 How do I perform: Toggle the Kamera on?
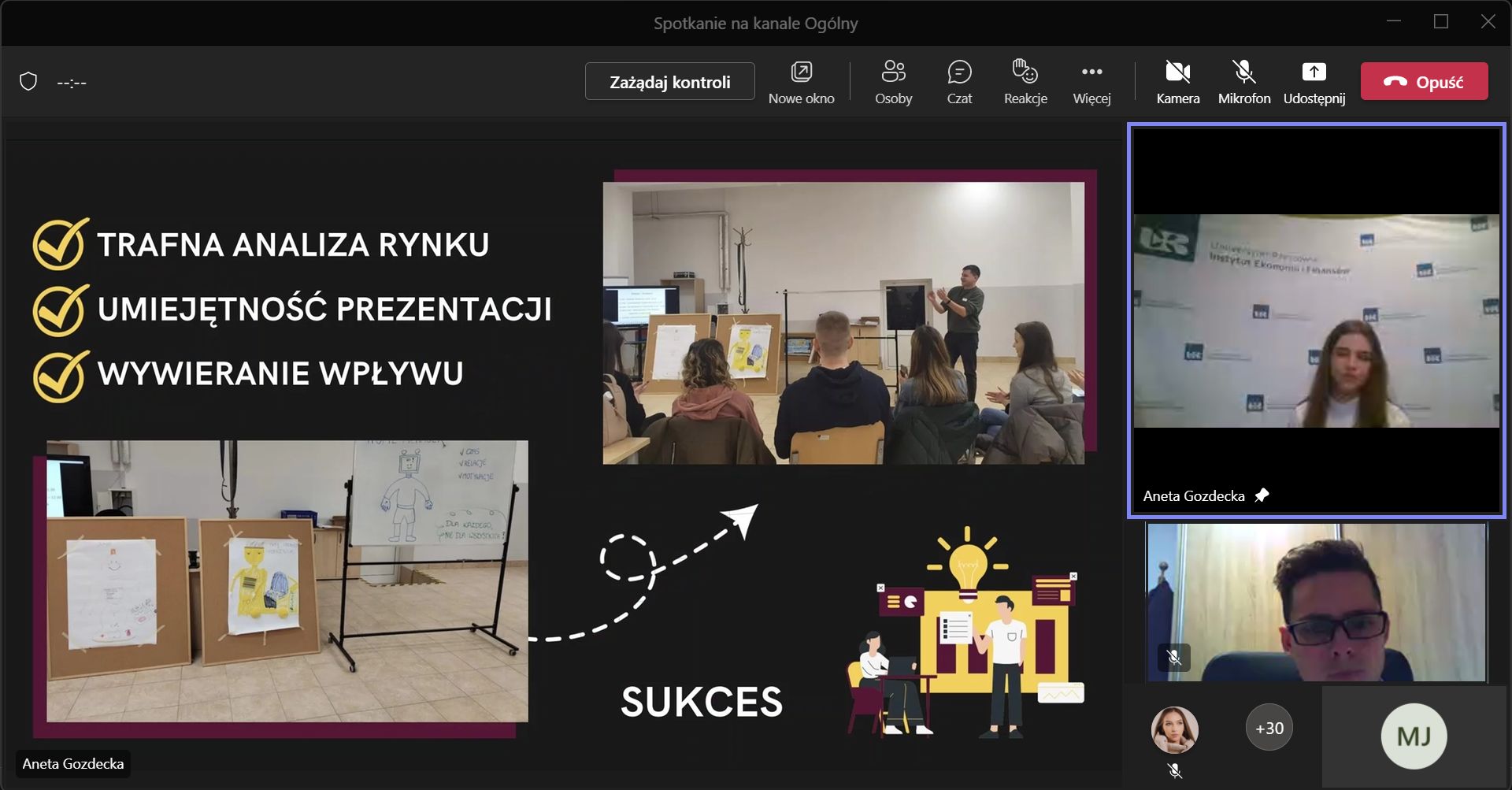click(x=1177, y=82)
